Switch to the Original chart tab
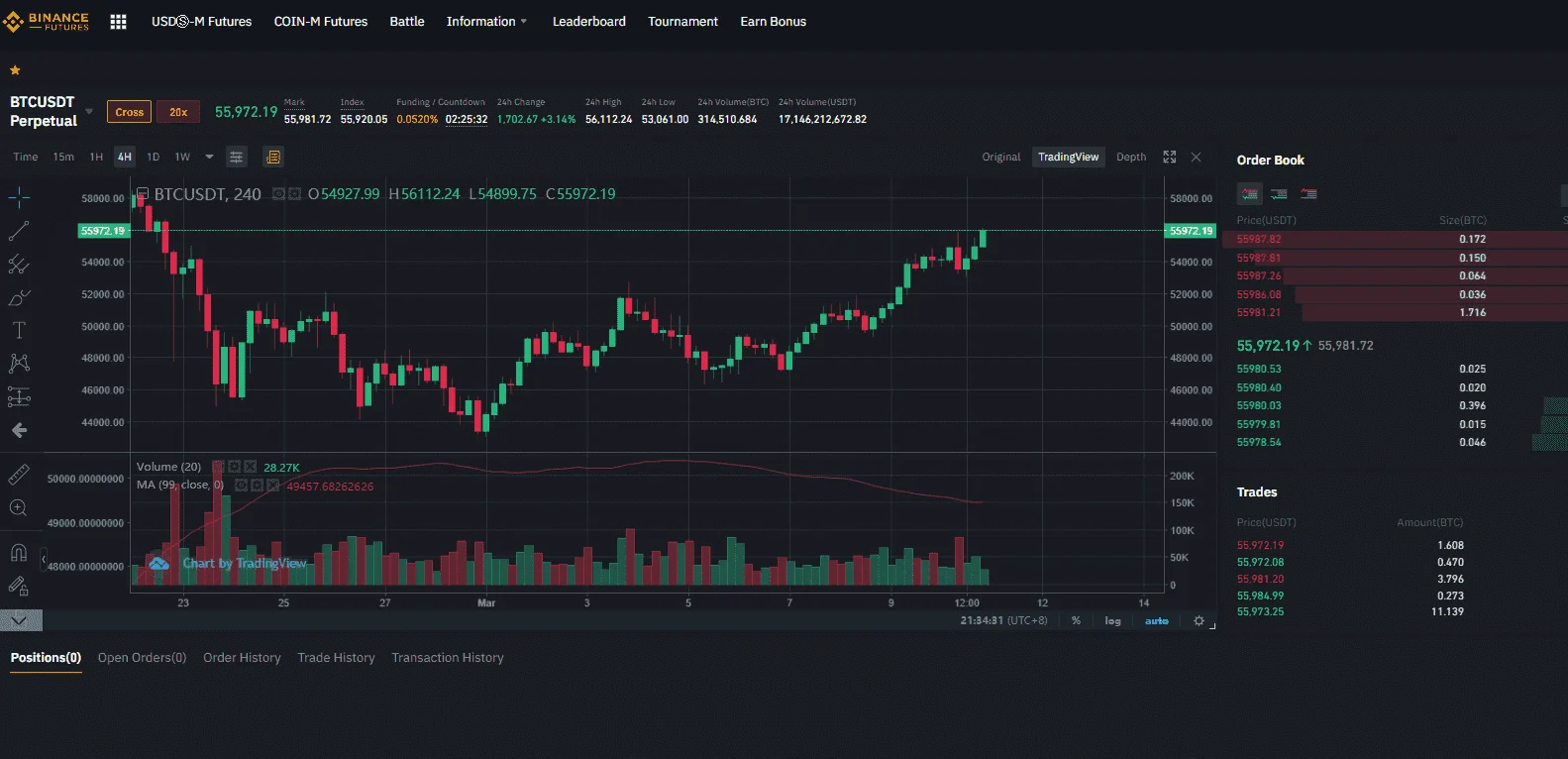The image size is (1568, 759). [1001, 157]
